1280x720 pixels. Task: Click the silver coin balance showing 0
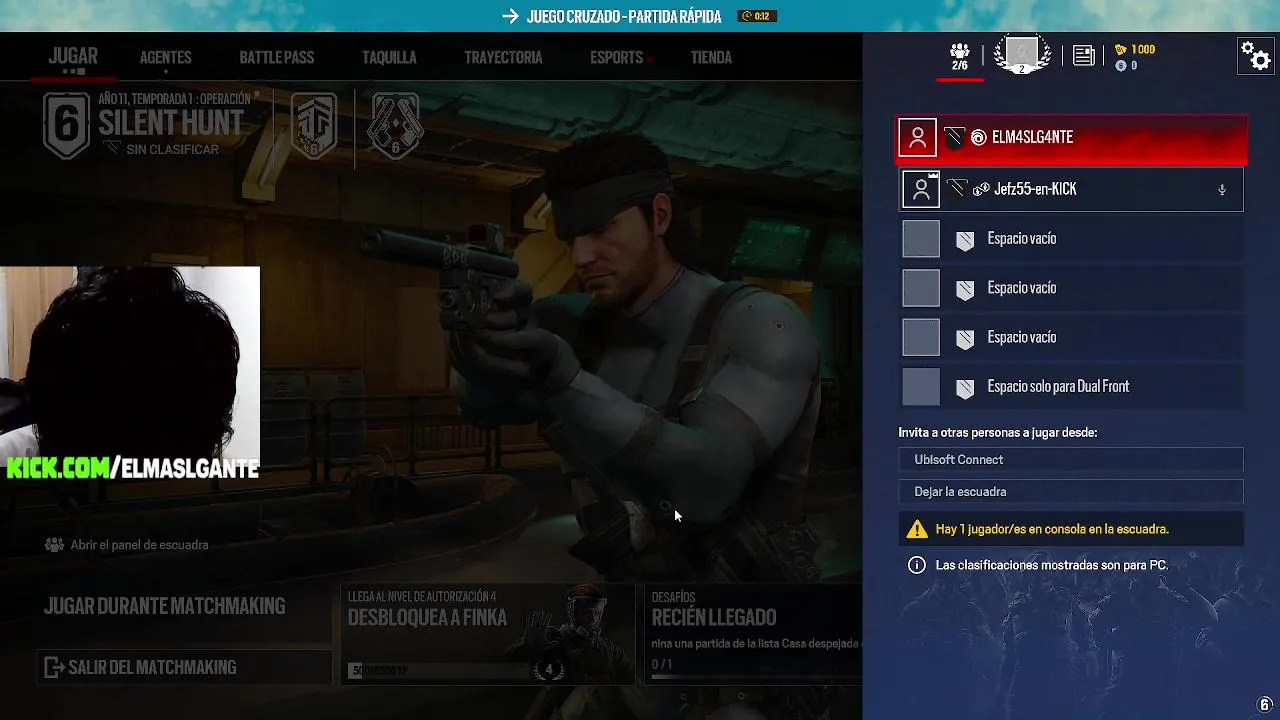tap(1126, 66)
